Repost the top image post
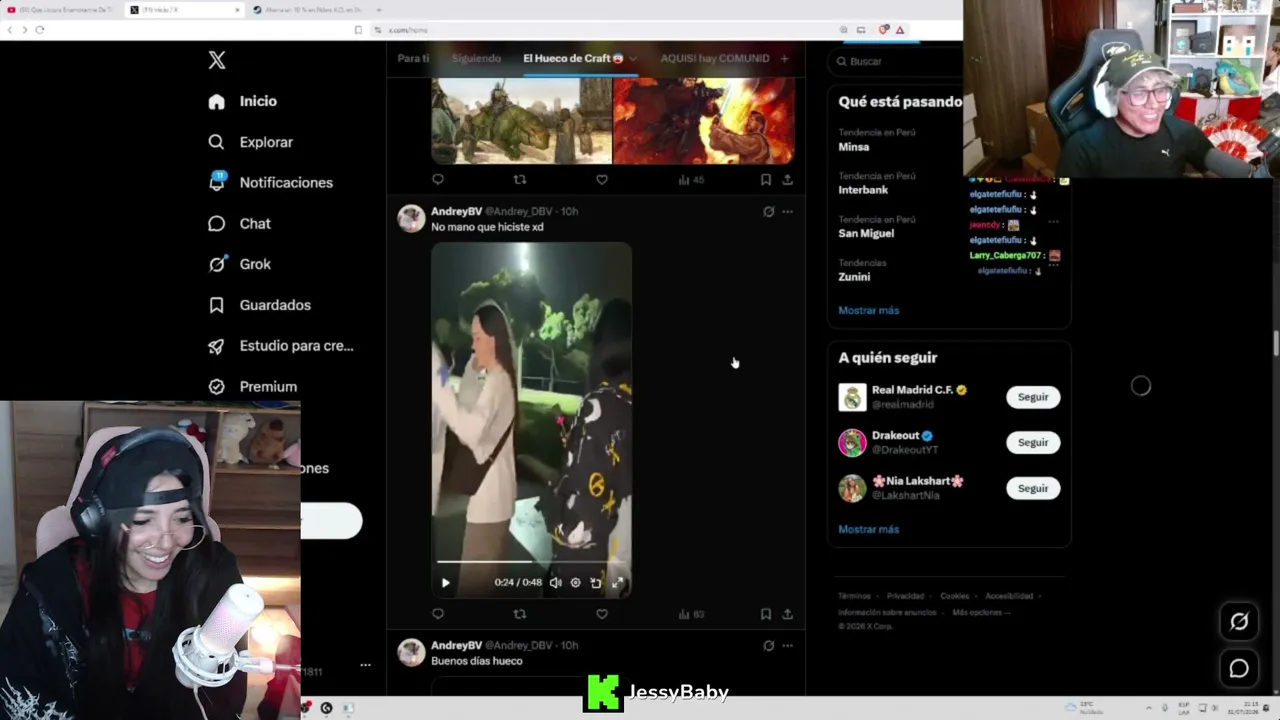Screen dimensions: 1280x720 pos(520,179)
